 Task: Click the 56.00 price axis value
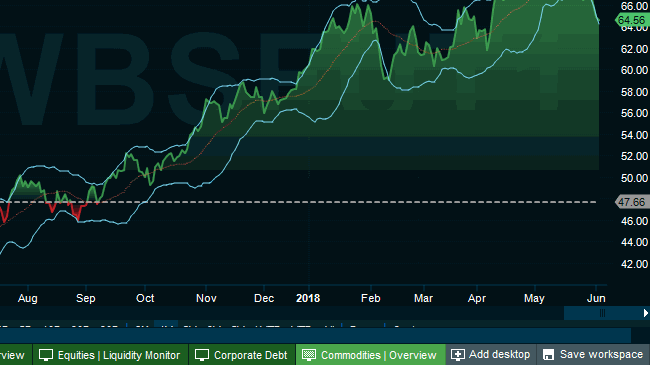point(634,113)
